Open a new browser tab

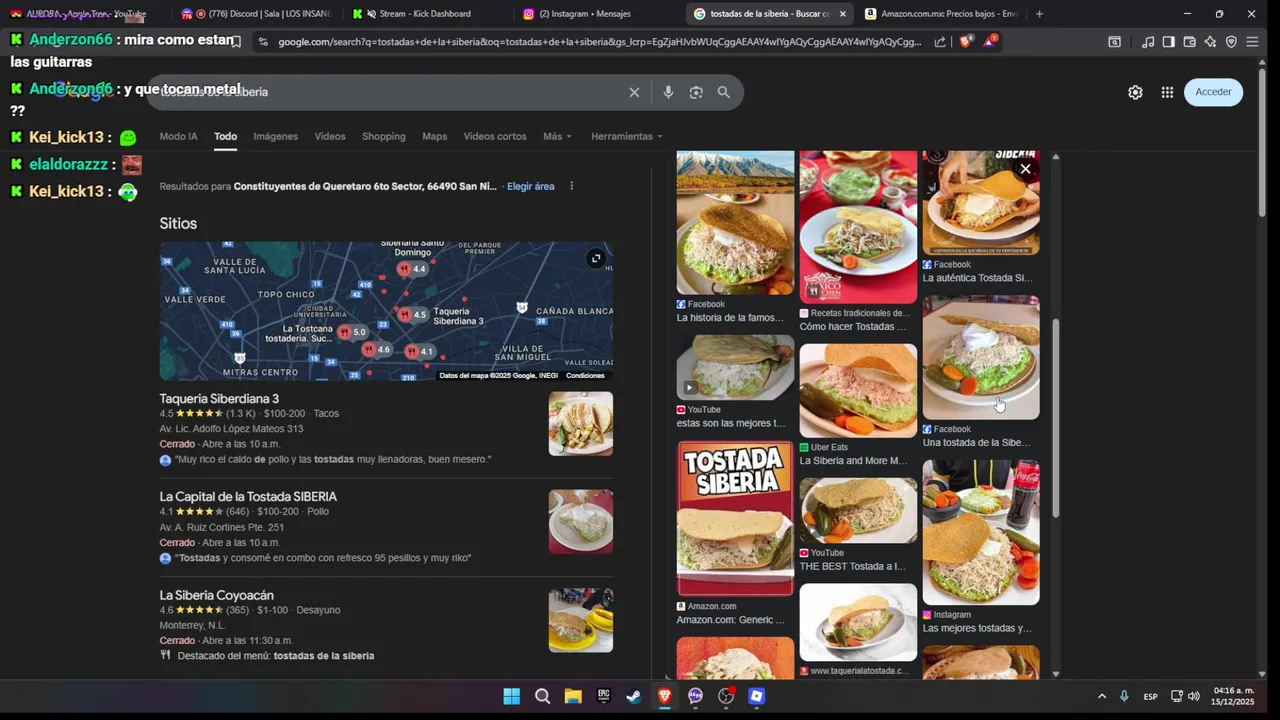click(x=1040, y=14)
